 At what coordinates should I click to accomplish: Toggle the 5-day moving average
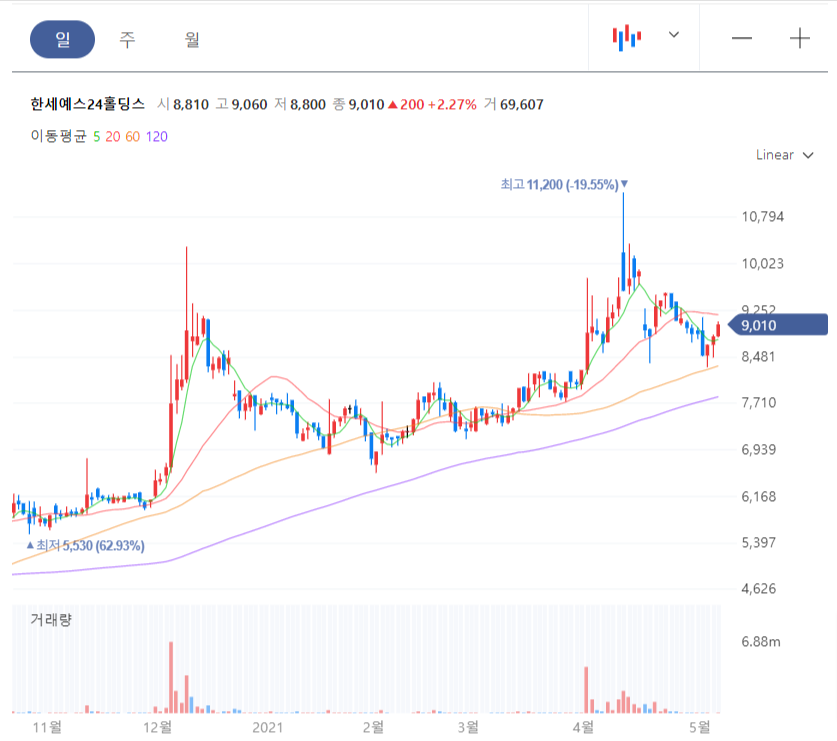click(x=97, y=137)
